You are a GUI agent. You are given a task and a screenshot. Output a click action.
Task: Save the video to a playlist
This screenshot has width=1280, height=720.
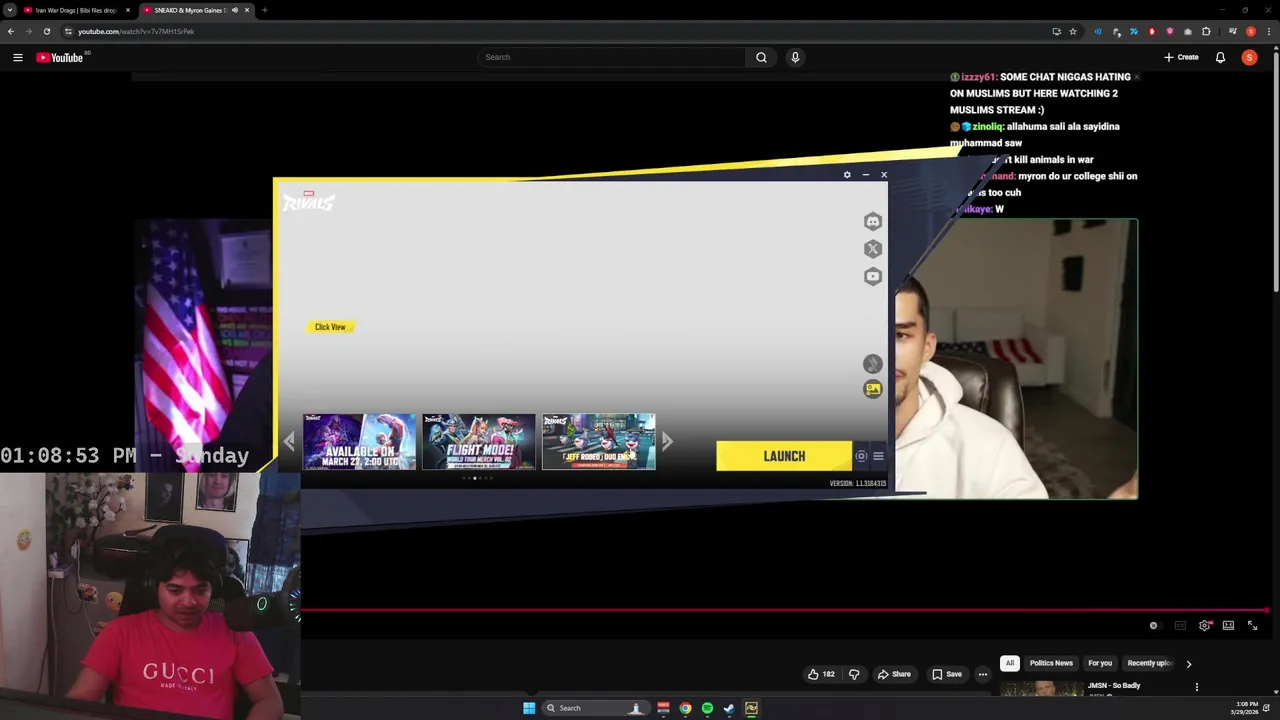946,674
